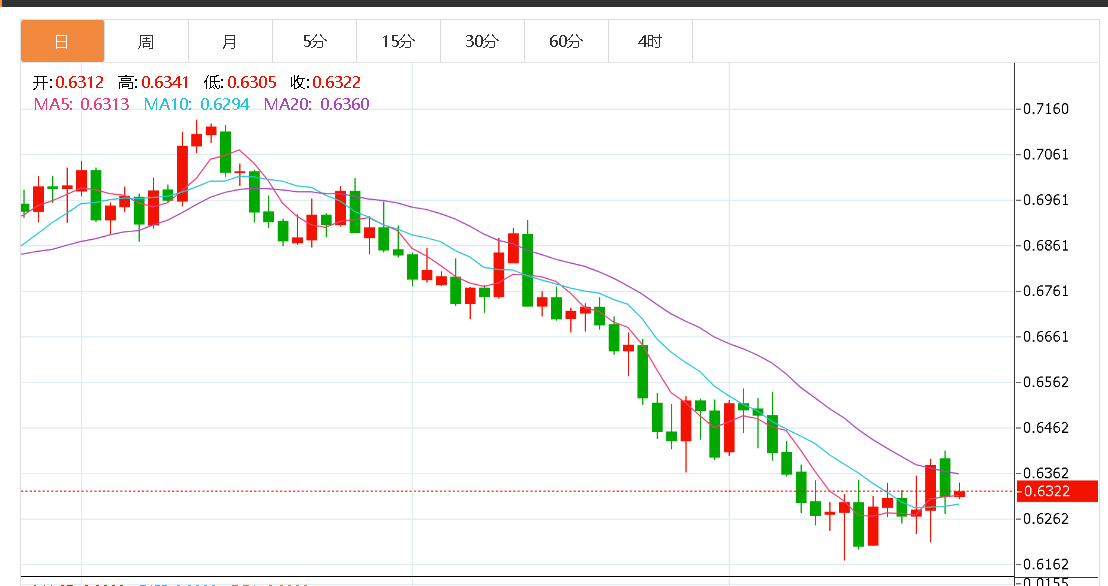
Task: Open the 5分 timeframe tab
Action: (314, 41)
